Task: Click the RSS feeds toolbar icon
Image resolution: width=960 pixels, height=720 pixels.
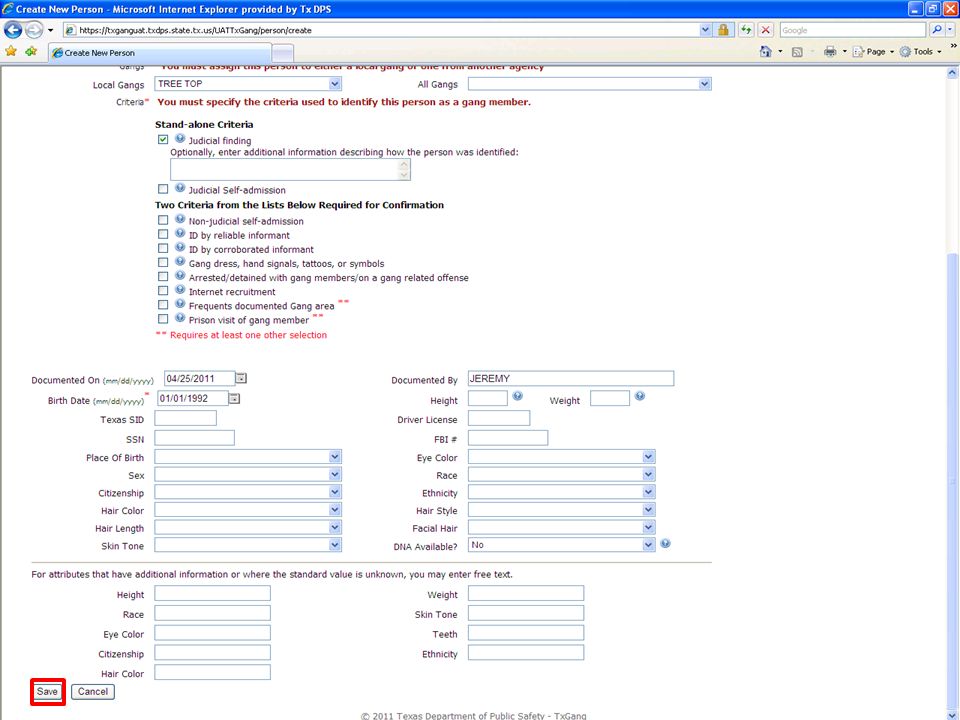Action: pos(797,52)
